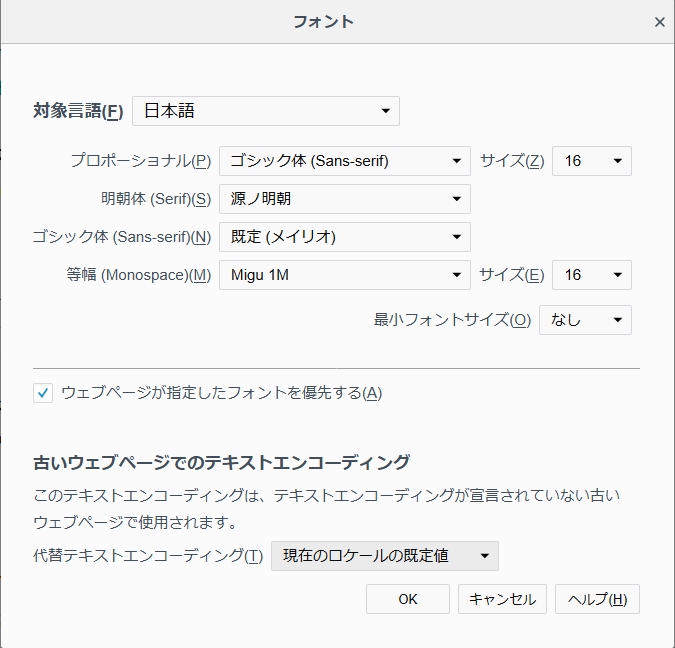
Task: Open the サイズ(Z) dropdown for proportional font
Action: [591, 161]
